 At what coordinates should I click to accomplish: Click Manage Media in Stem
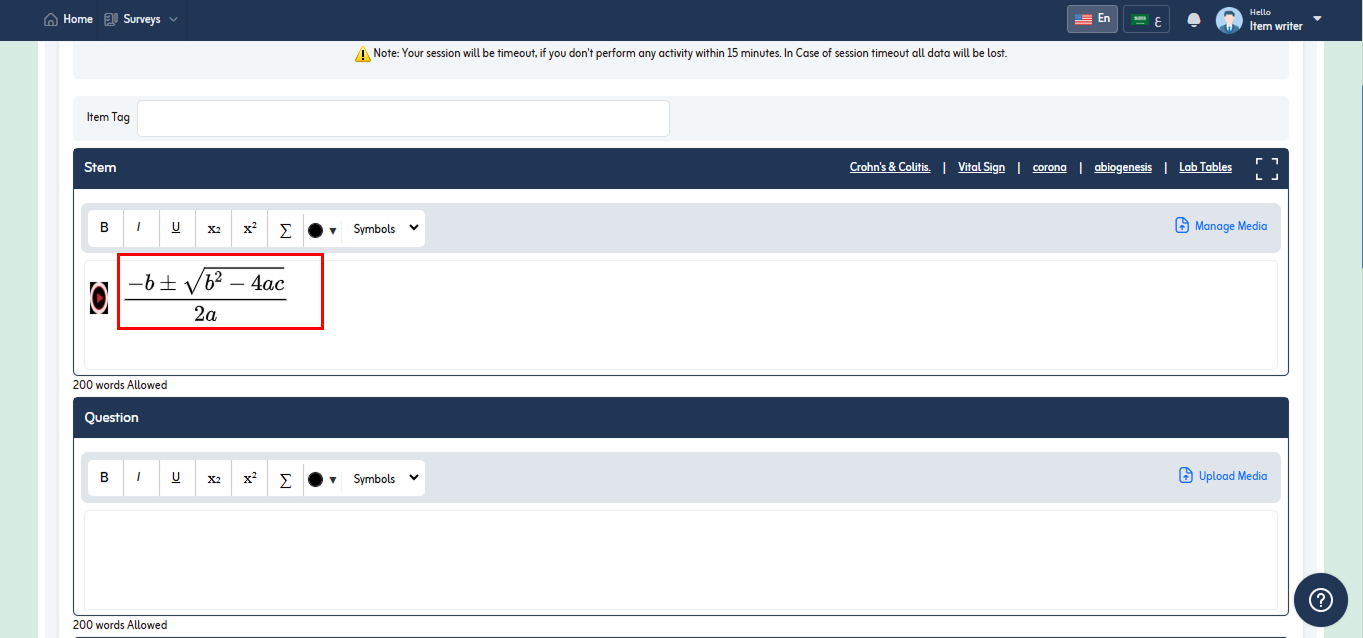(1221, 226)
